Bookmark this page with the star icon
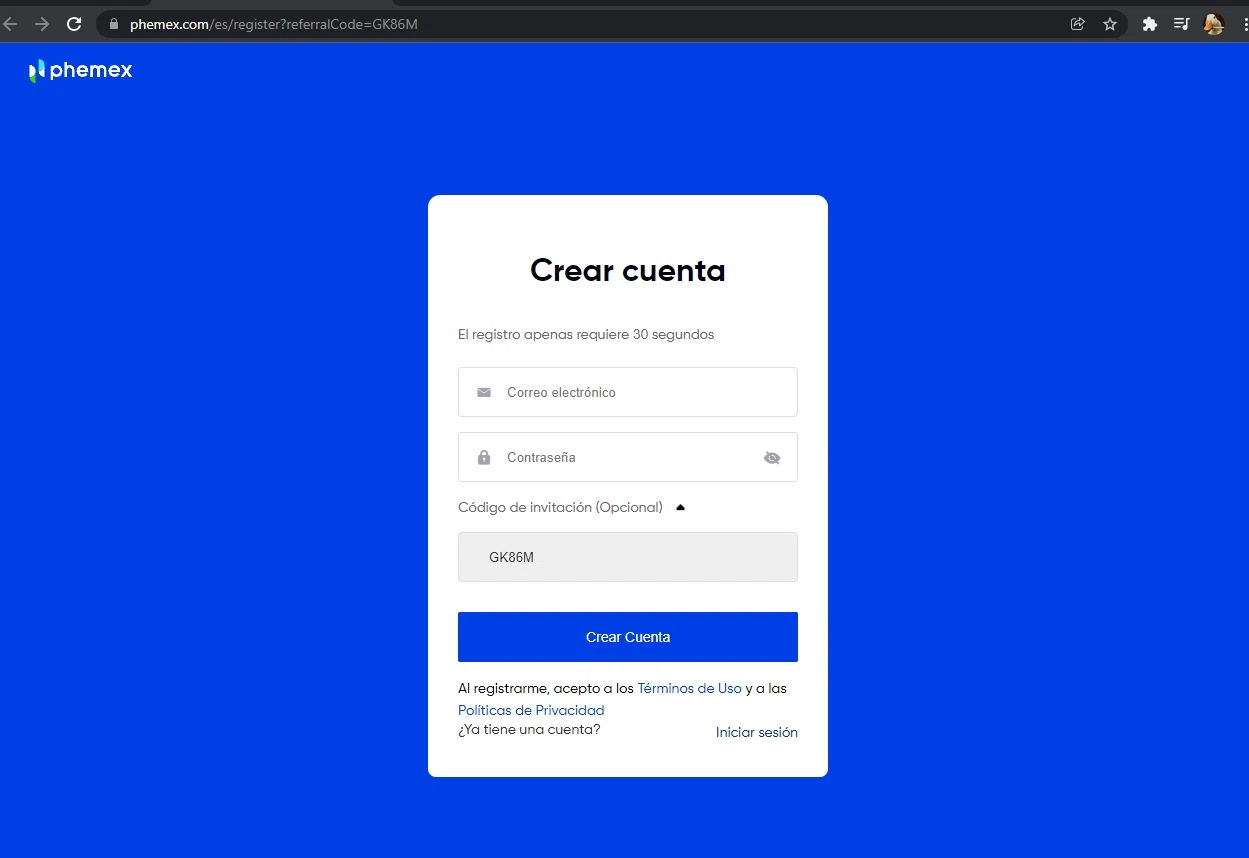 click(x=1110, y=24)
